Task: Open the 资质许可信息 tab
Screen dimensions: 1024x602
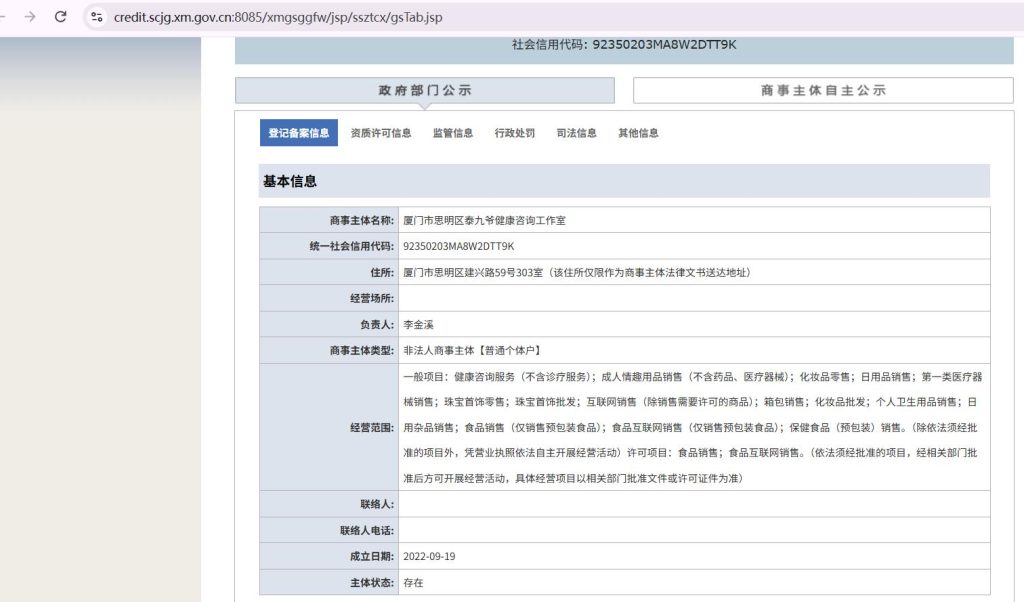Action: [x=381, y=133]
